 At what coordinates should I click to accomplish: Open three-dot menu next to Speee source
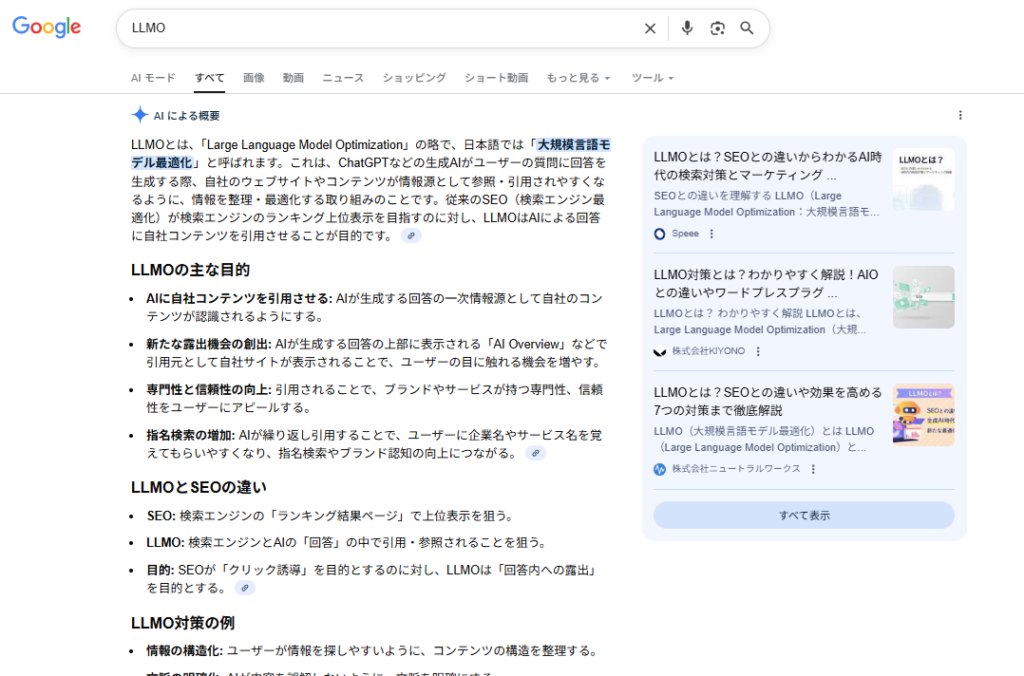point(712,234)
